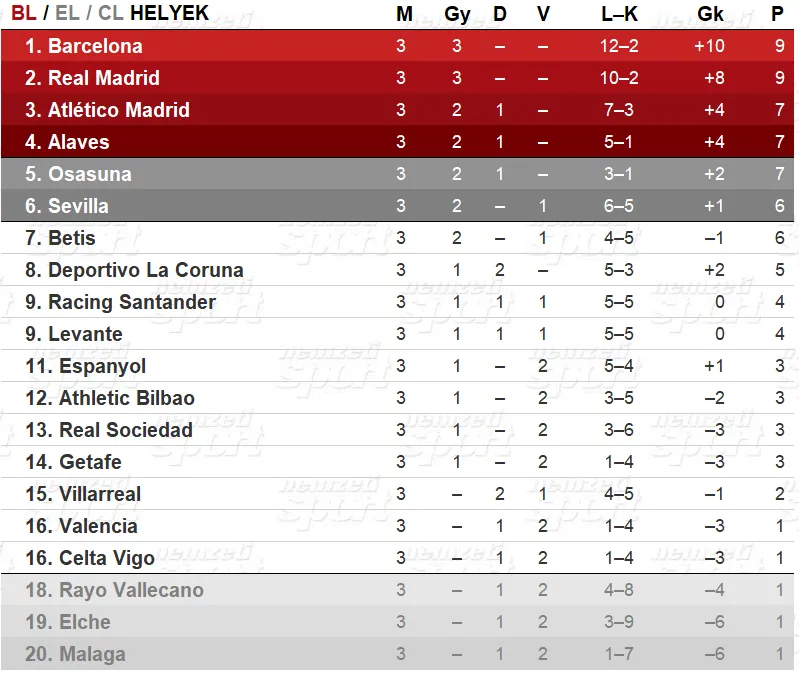Select the Malaga row
The height and width of the screenshot is (673, 799).
click(x=397, y=654)
